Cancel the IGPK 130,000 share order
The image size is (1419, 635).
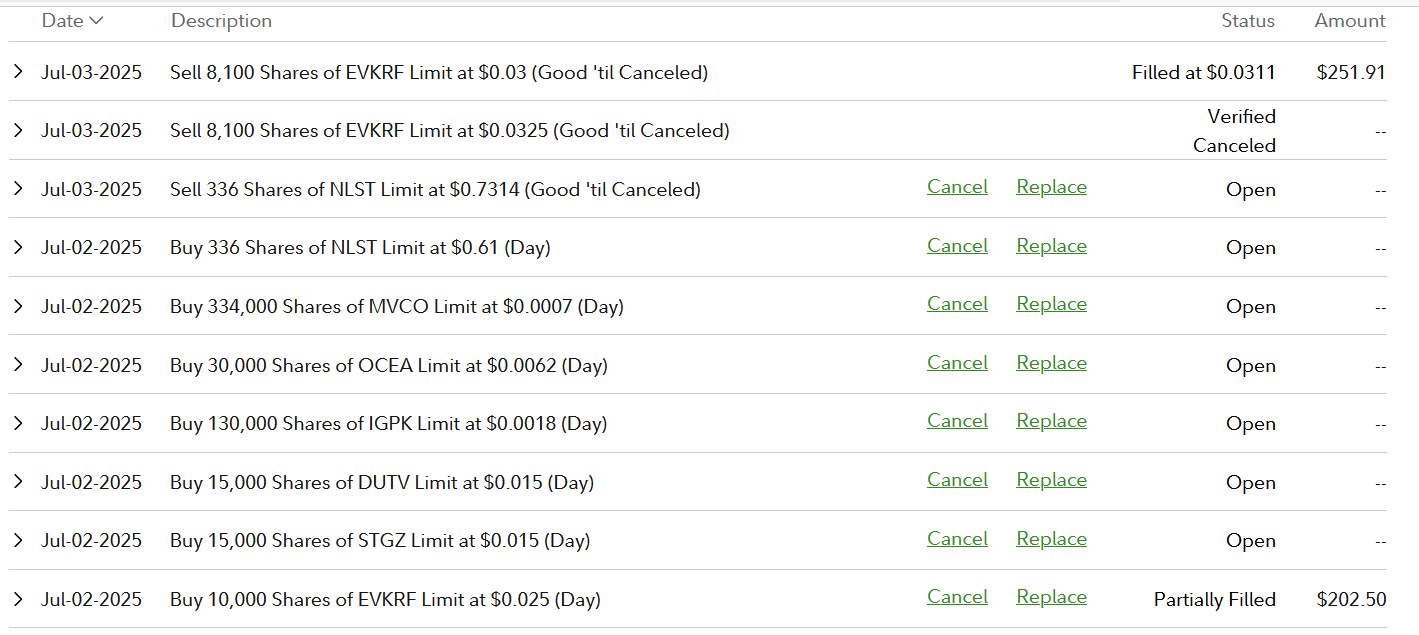(957, 421)
